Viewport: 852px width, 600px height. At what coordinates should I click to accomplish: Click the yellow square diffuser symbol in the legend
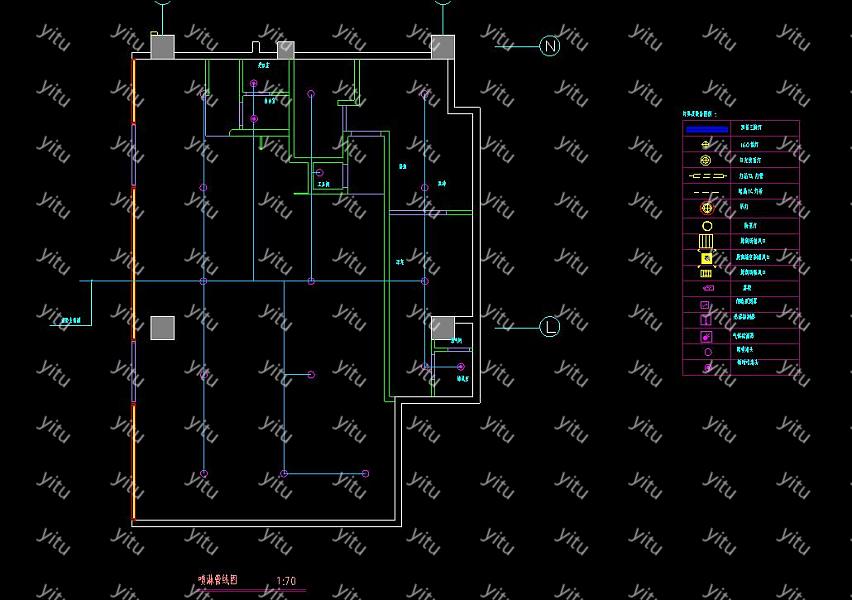pyautogui.click(x=706, y=258)
